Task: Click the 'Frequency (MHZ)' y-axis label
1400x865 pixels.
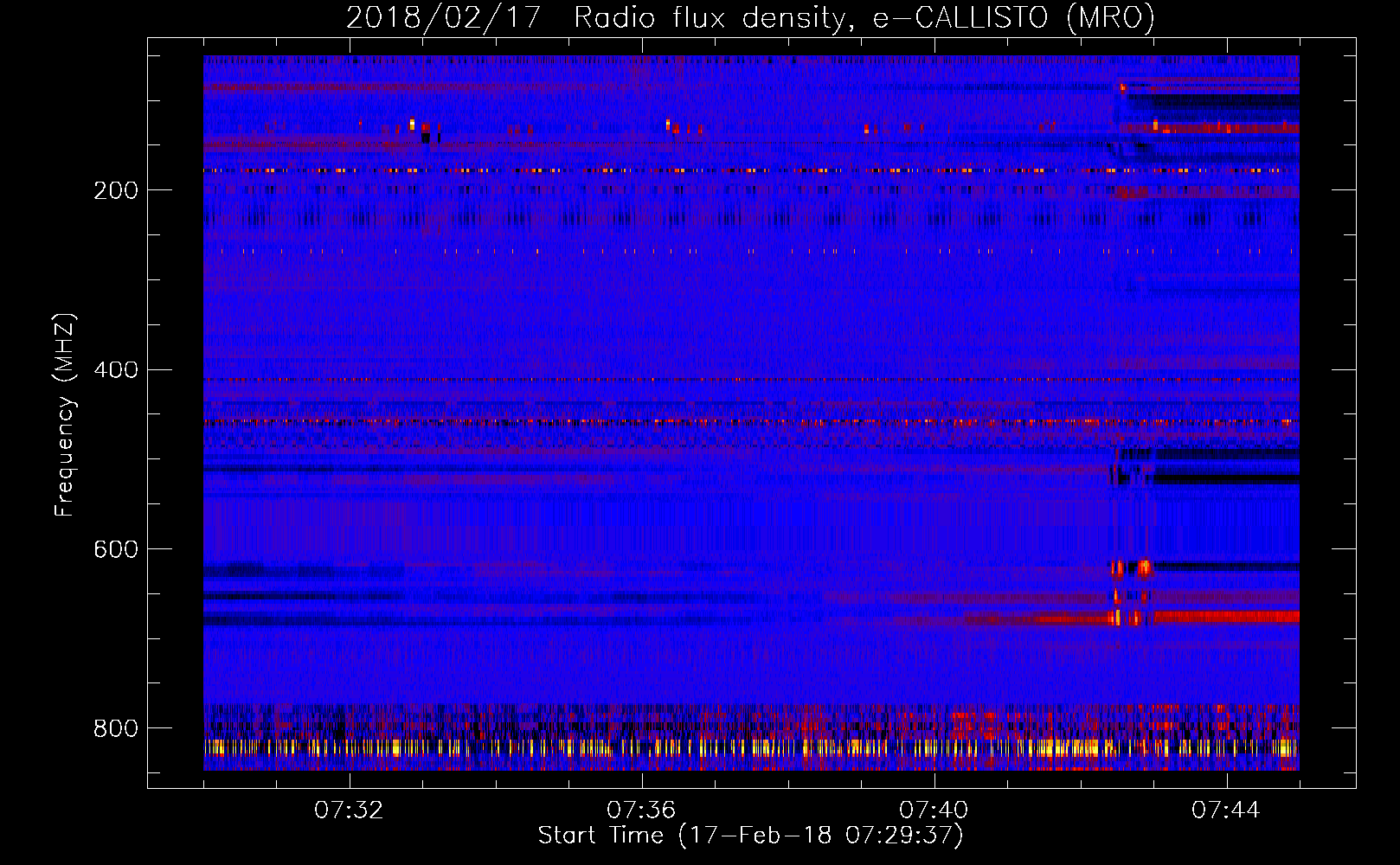Action: (x=65, y=414)
